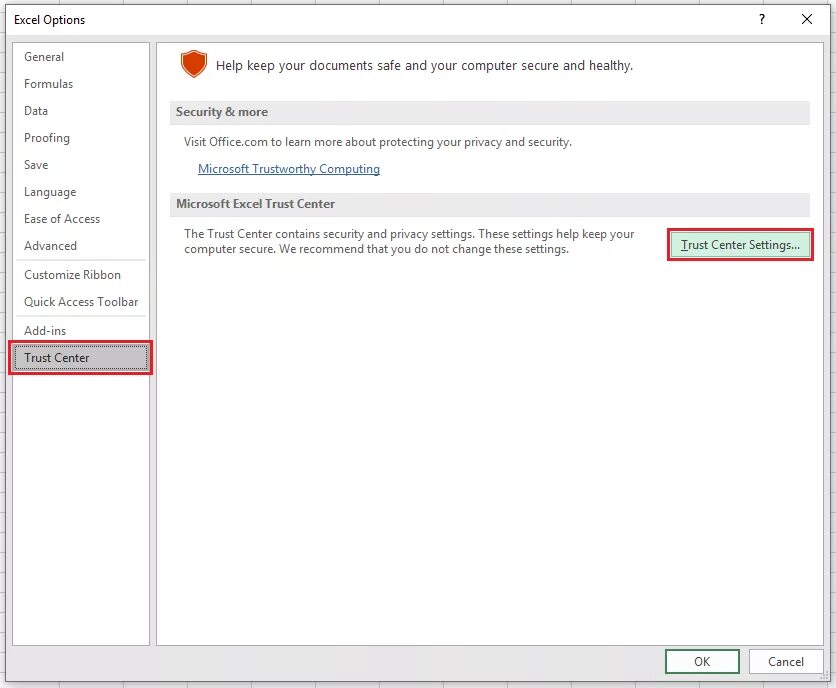Screen dimensions: 836x688
Task: Open Trust Center Settings
Action: click(740, 245)
